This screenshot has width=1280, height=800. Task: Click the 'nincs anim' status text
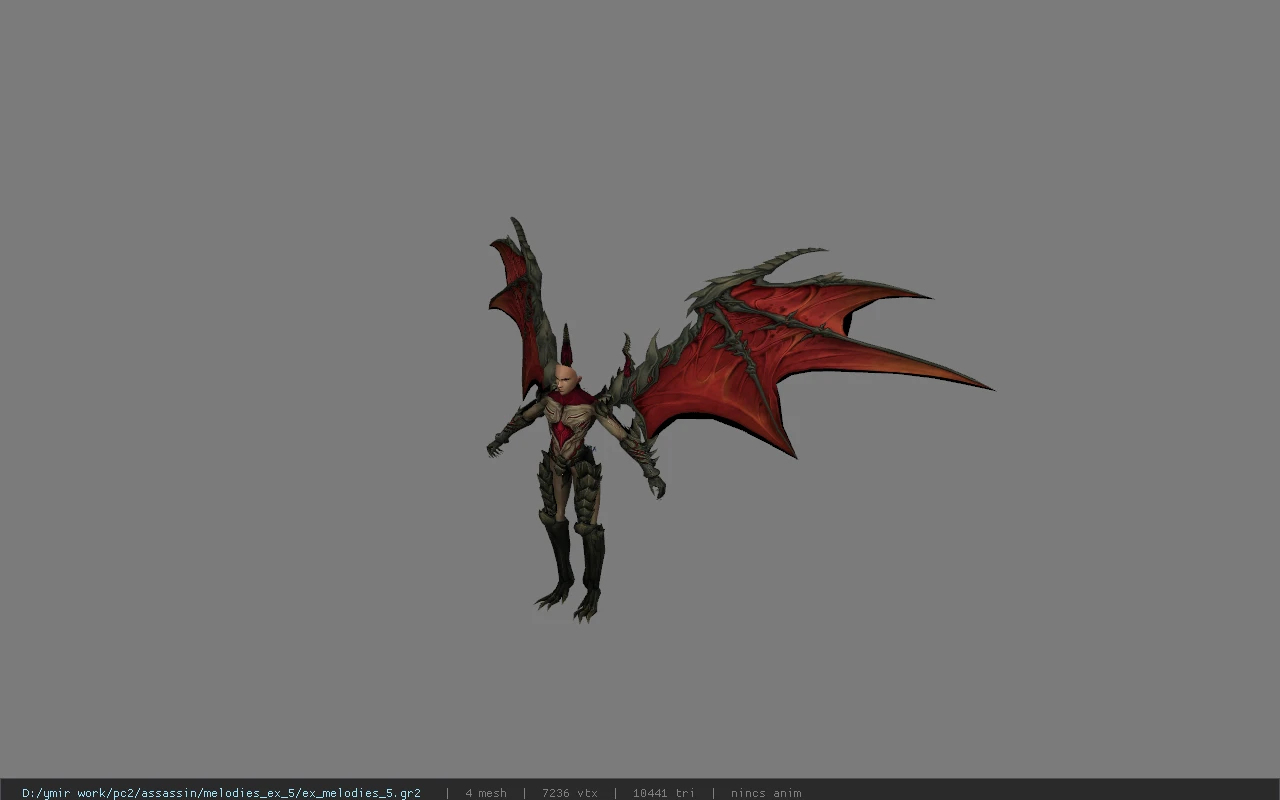click(766, 793)
